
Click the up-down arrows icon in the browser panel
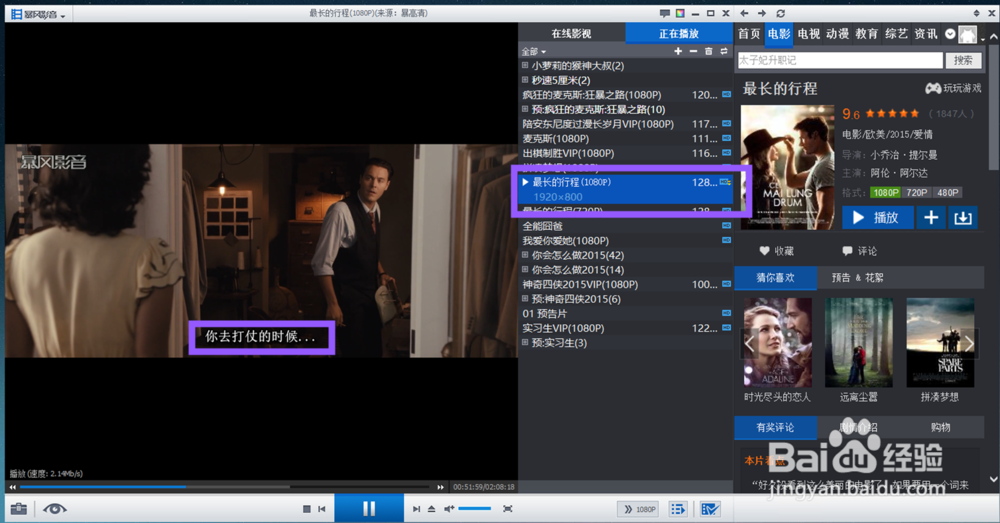click(x=976, y=13)
